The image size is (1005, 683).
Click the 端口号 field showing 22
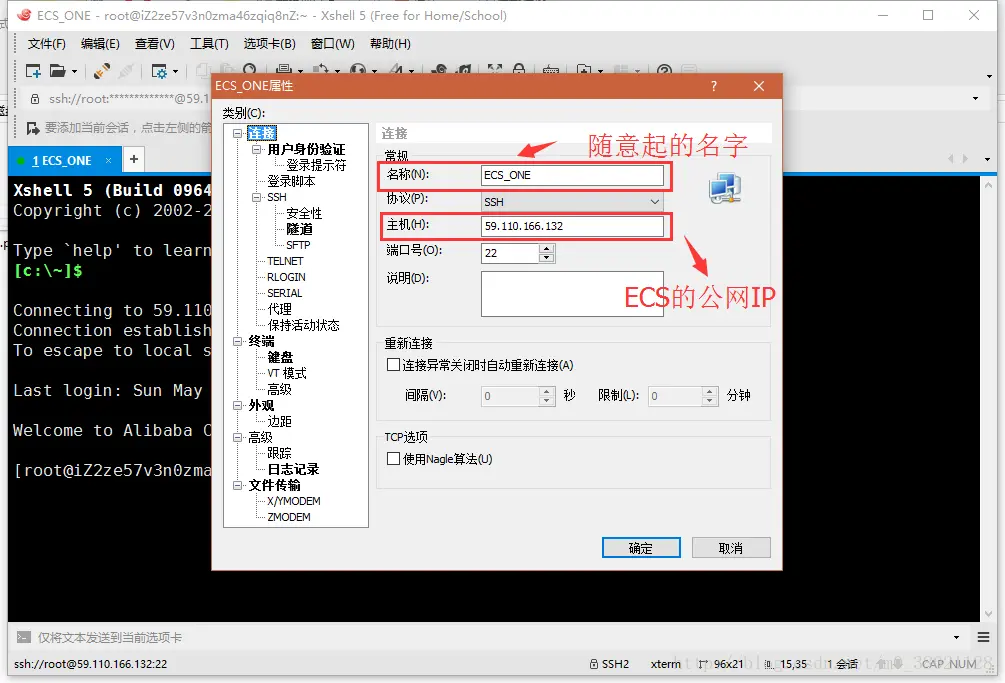click(x=510, y=253)
